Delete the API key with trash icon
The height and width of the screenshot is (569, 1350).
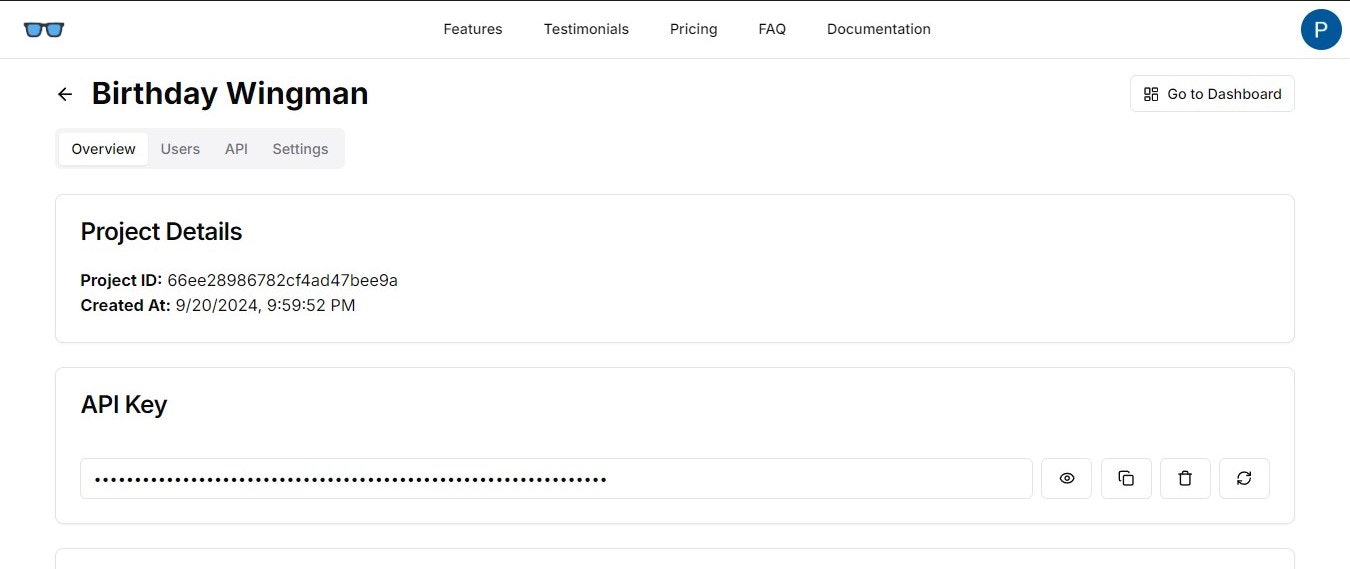(x=1185, y=478)
